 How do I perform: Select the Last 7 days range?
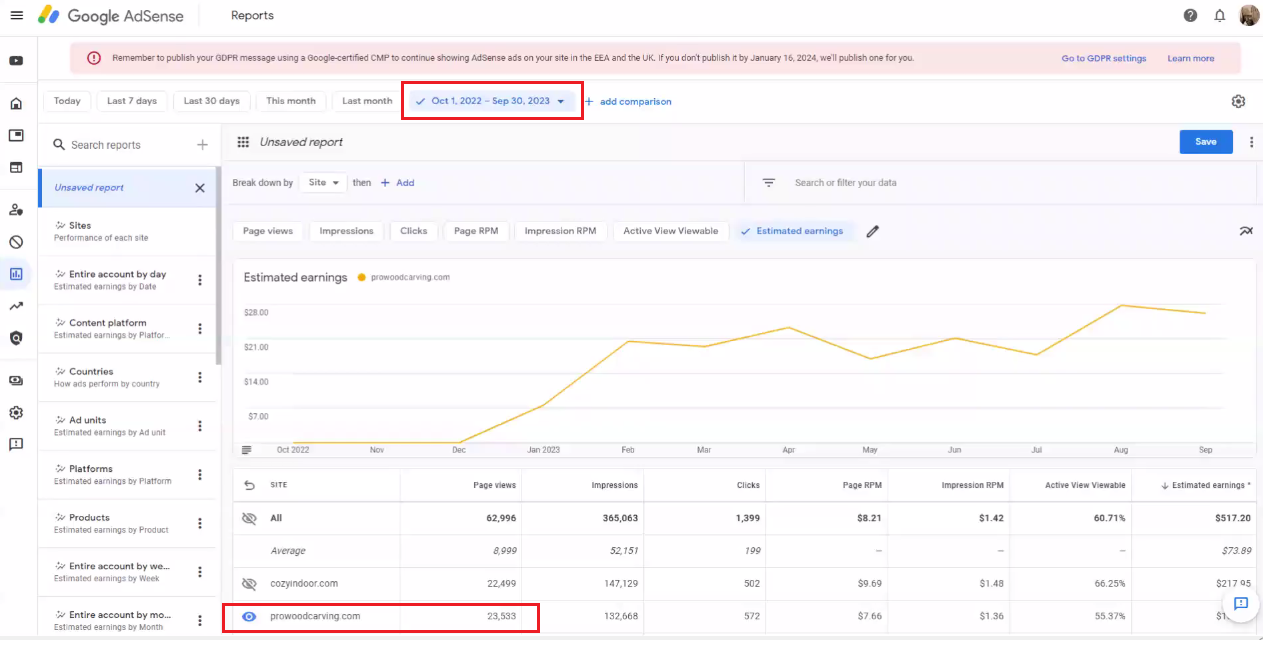[132, 101]
